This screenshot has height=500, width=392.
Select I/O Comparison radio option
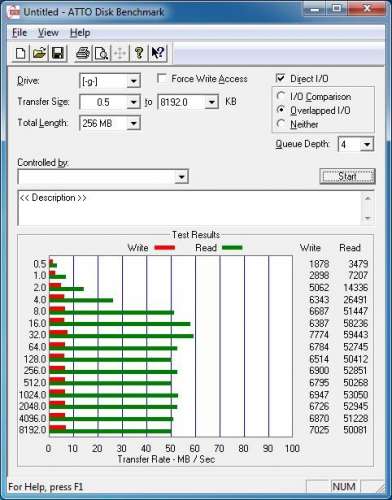(281, 96)
